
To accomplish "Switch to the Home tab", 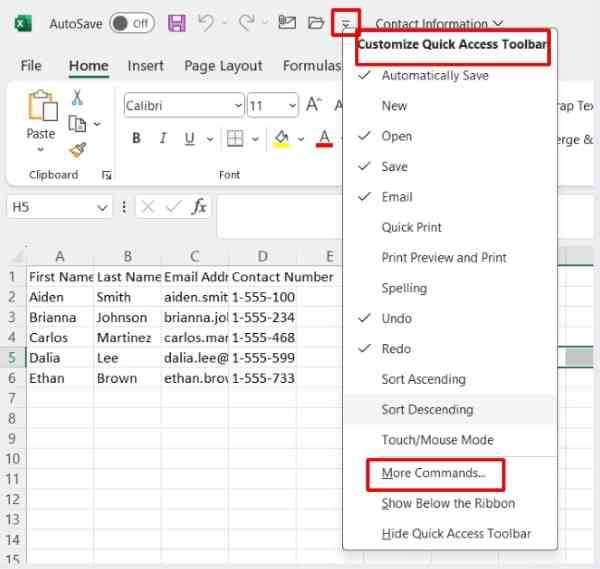I will (88, 66).
